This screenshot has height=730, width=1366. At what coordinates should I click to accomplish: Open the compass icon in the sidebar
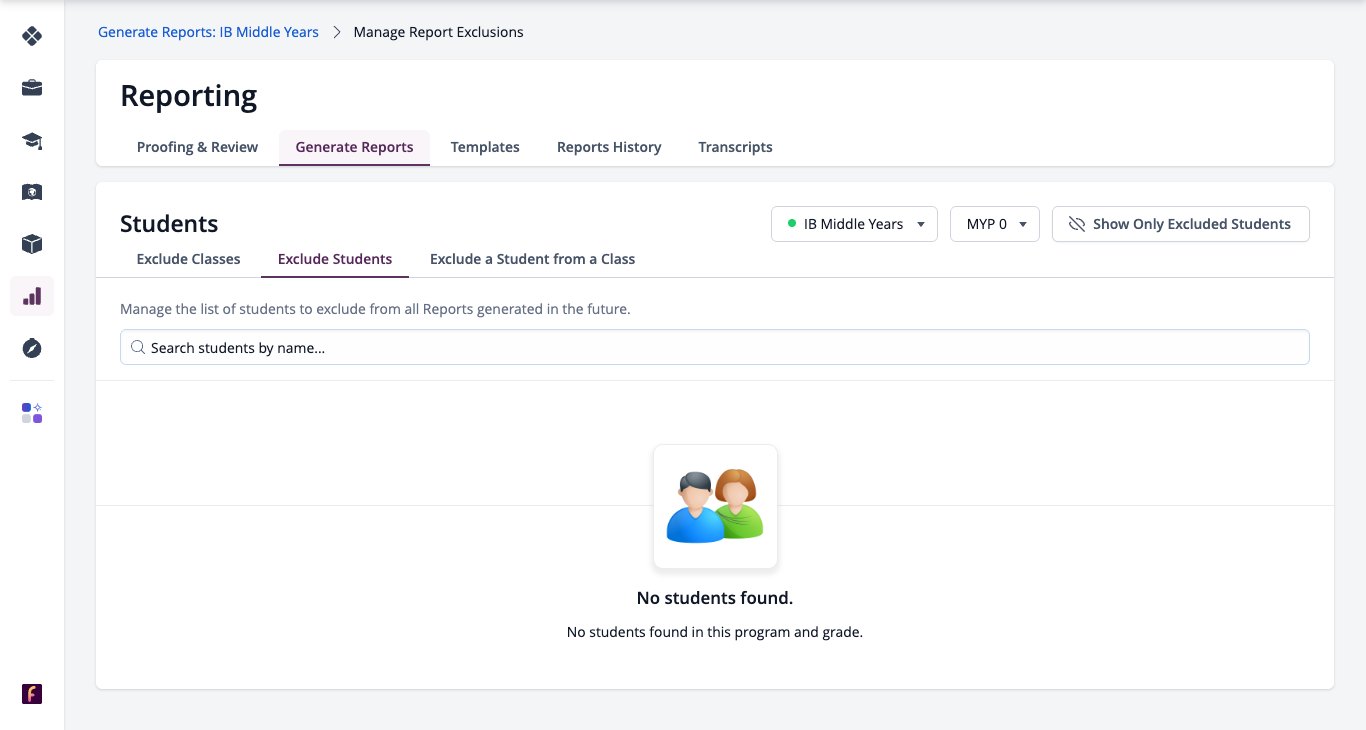32,348
